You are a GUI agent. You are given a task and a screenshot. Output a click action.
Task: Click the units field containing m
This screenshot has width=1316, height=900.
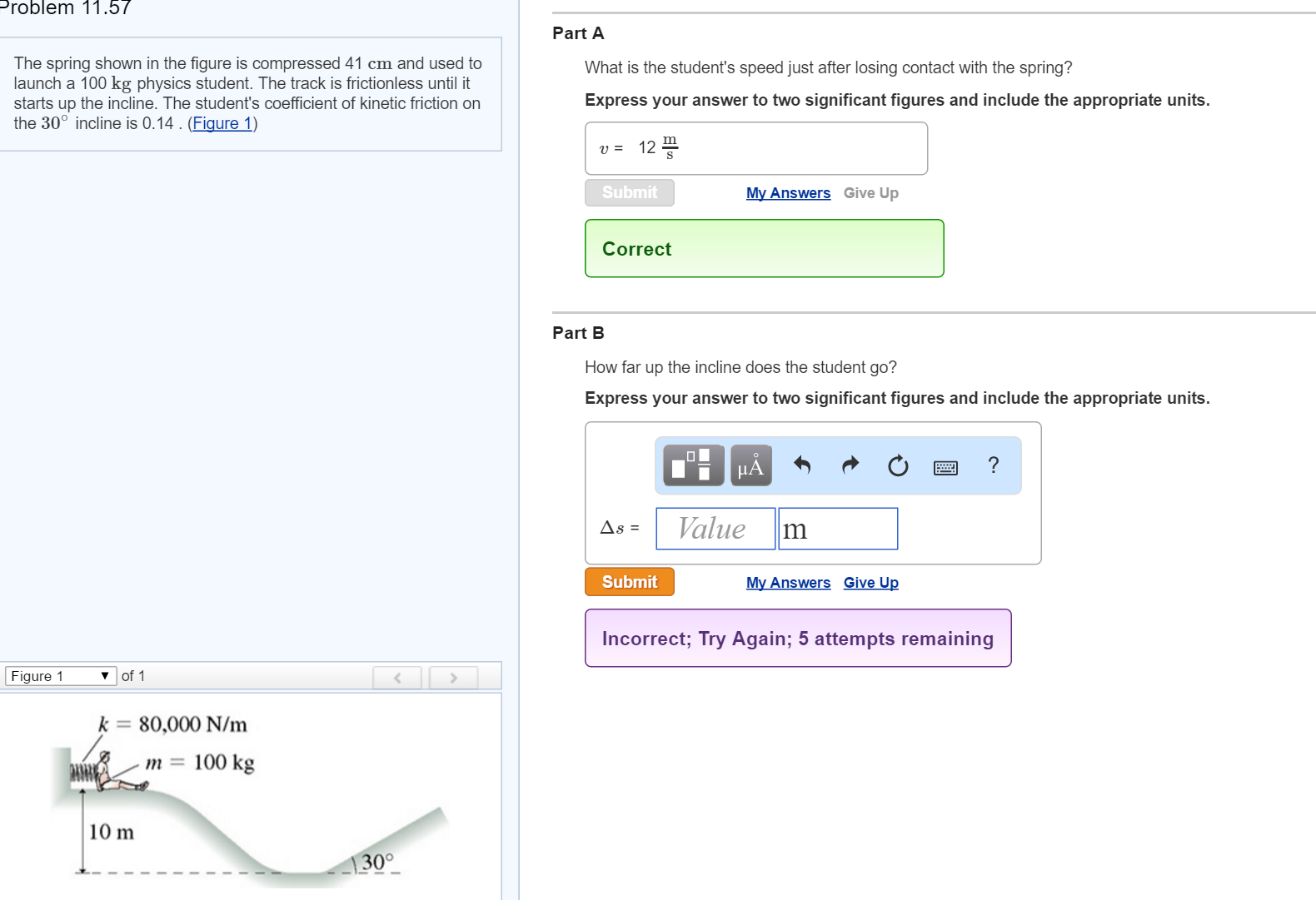[x=838, y=529]
